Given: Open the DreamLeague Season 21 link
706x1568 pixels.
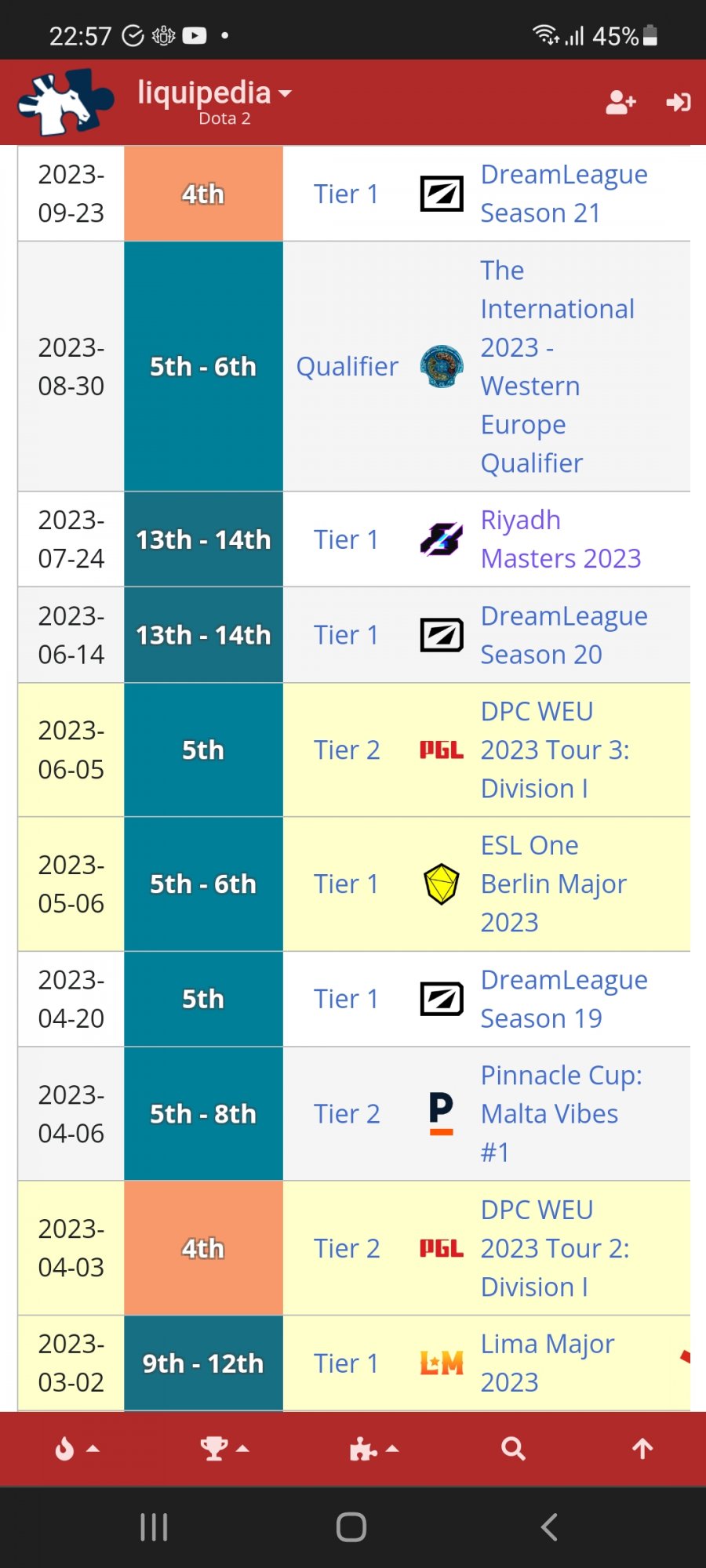Looking at the screenshot, I should [563, 194].
